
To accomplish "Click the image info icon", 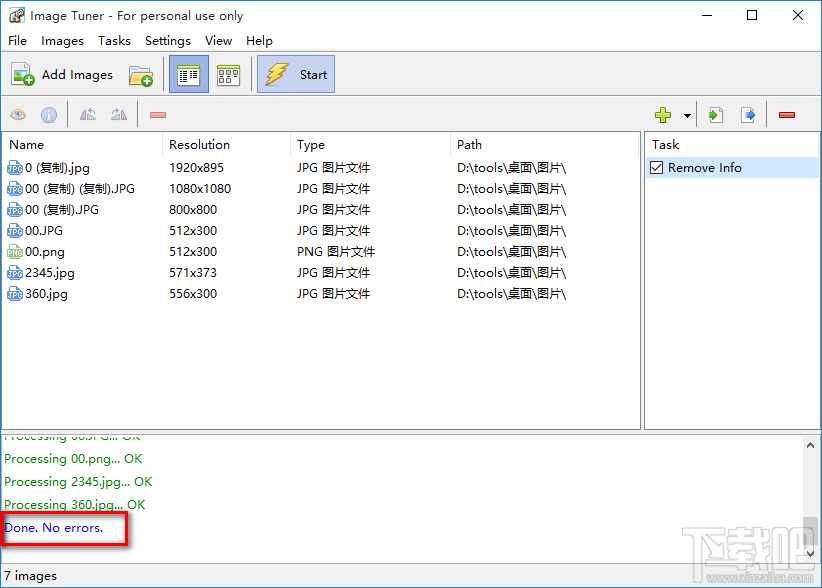I will point(48,115).
